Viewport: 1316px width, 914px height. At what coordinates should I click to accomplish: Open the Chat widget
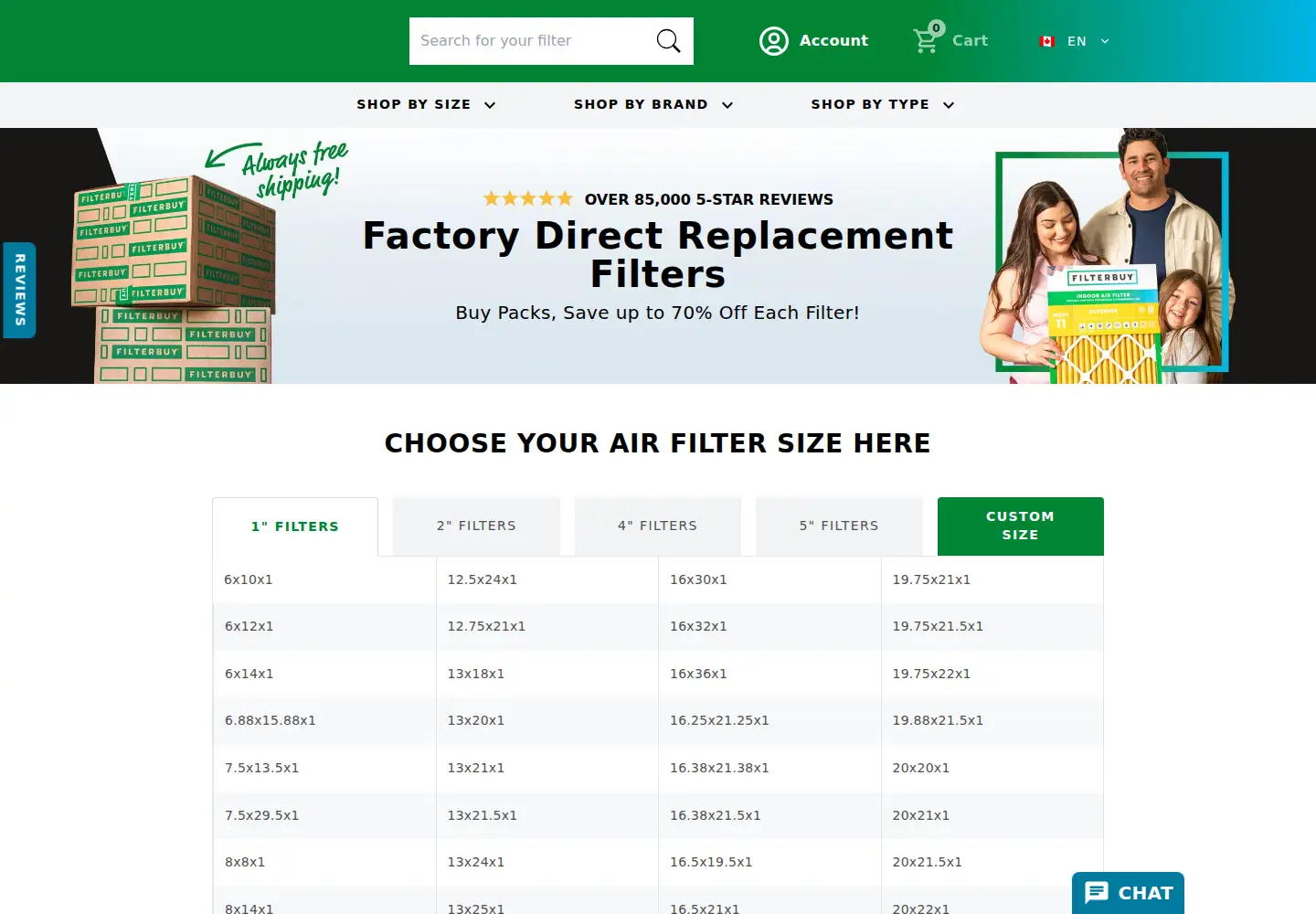[x=1128, y=893]
